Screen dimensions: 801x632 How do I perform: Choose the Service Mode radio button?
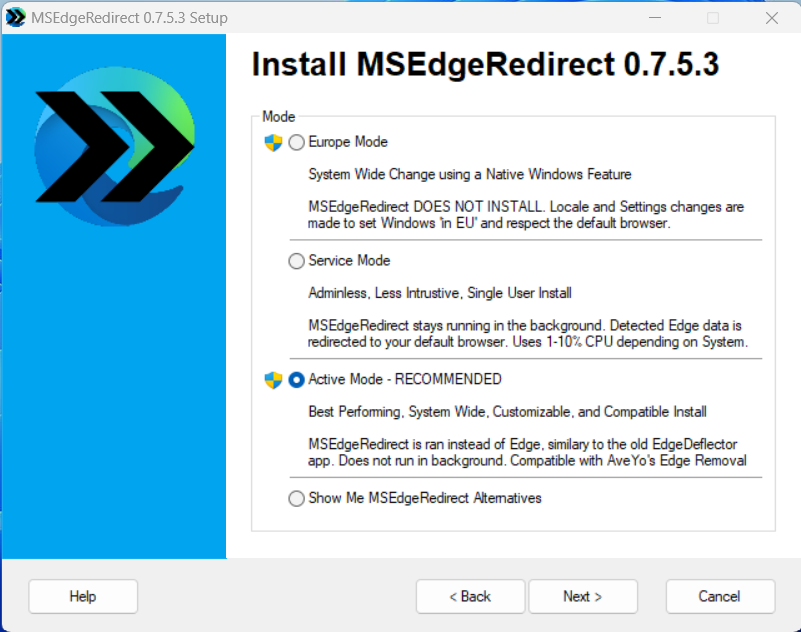(x=297, y=261)
